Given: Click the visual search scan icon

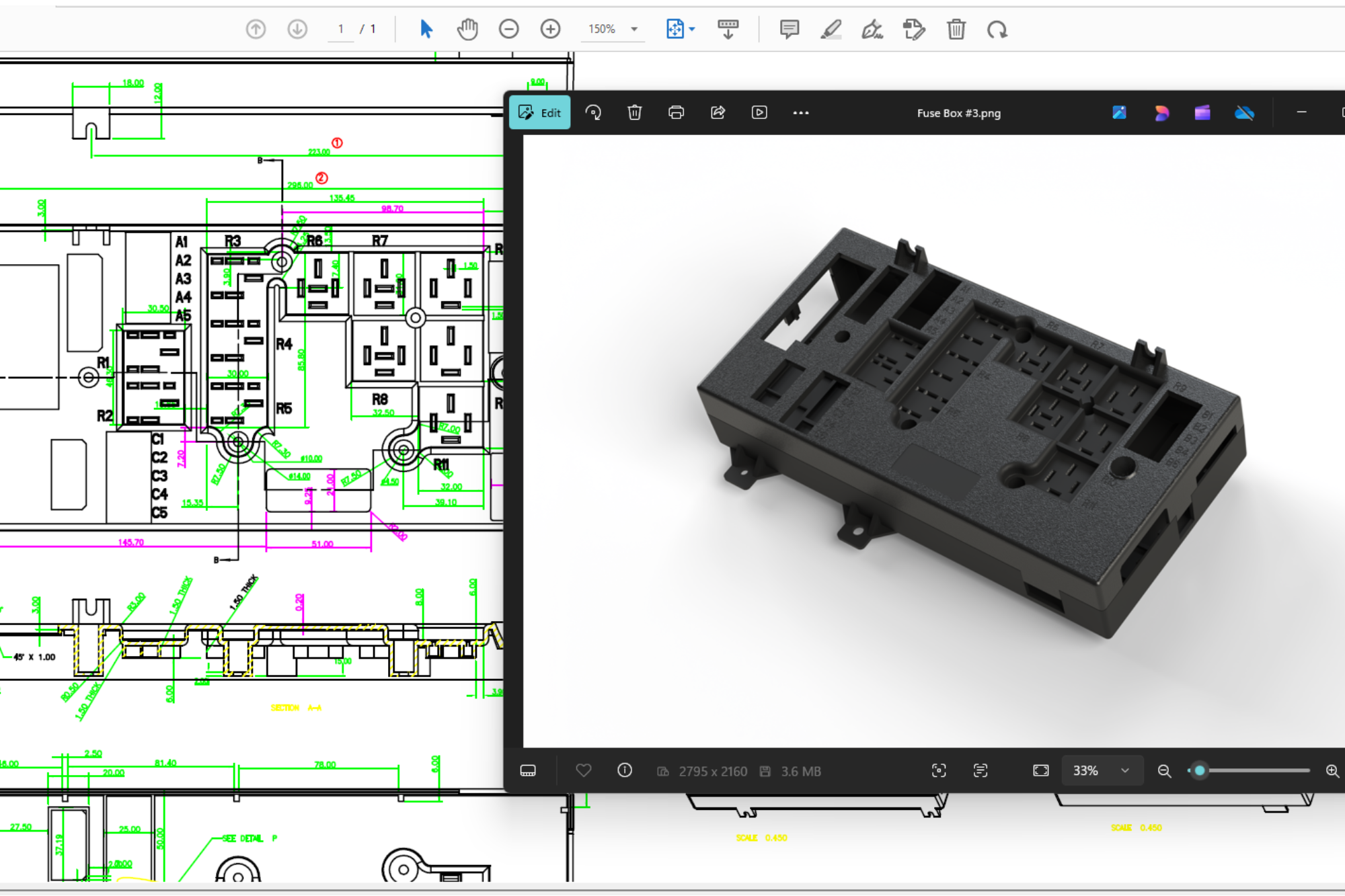Looking at the screenshot, I should [939, 770].
